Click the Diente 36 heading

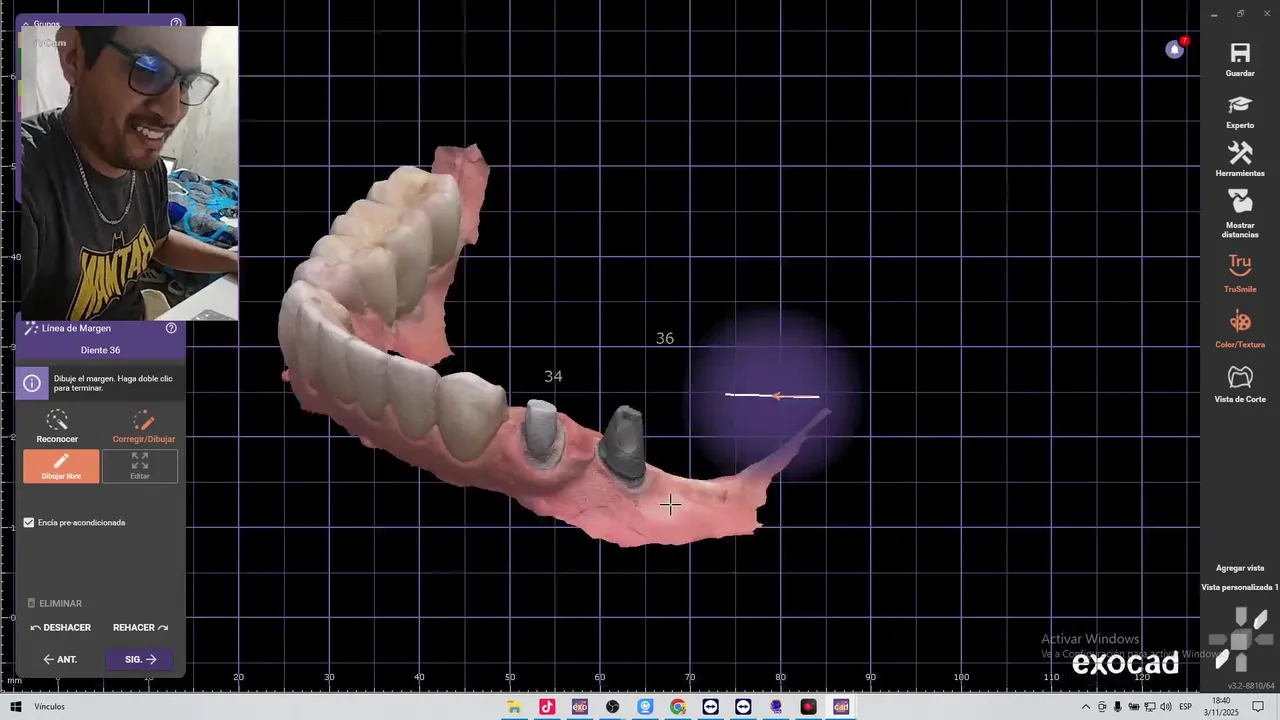tap(100, 350)
